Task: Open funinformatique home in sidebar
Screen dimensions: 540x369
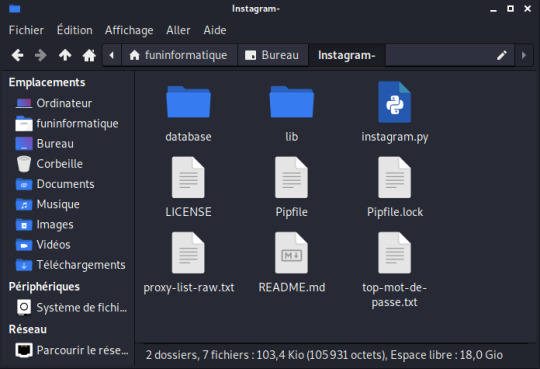Action: pyautogui.click(x=68, y=123)
